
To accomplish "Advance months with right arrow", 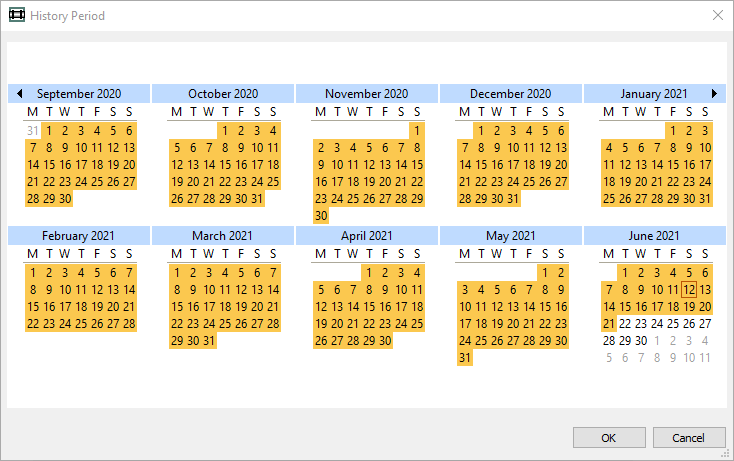I will point(714,94).
